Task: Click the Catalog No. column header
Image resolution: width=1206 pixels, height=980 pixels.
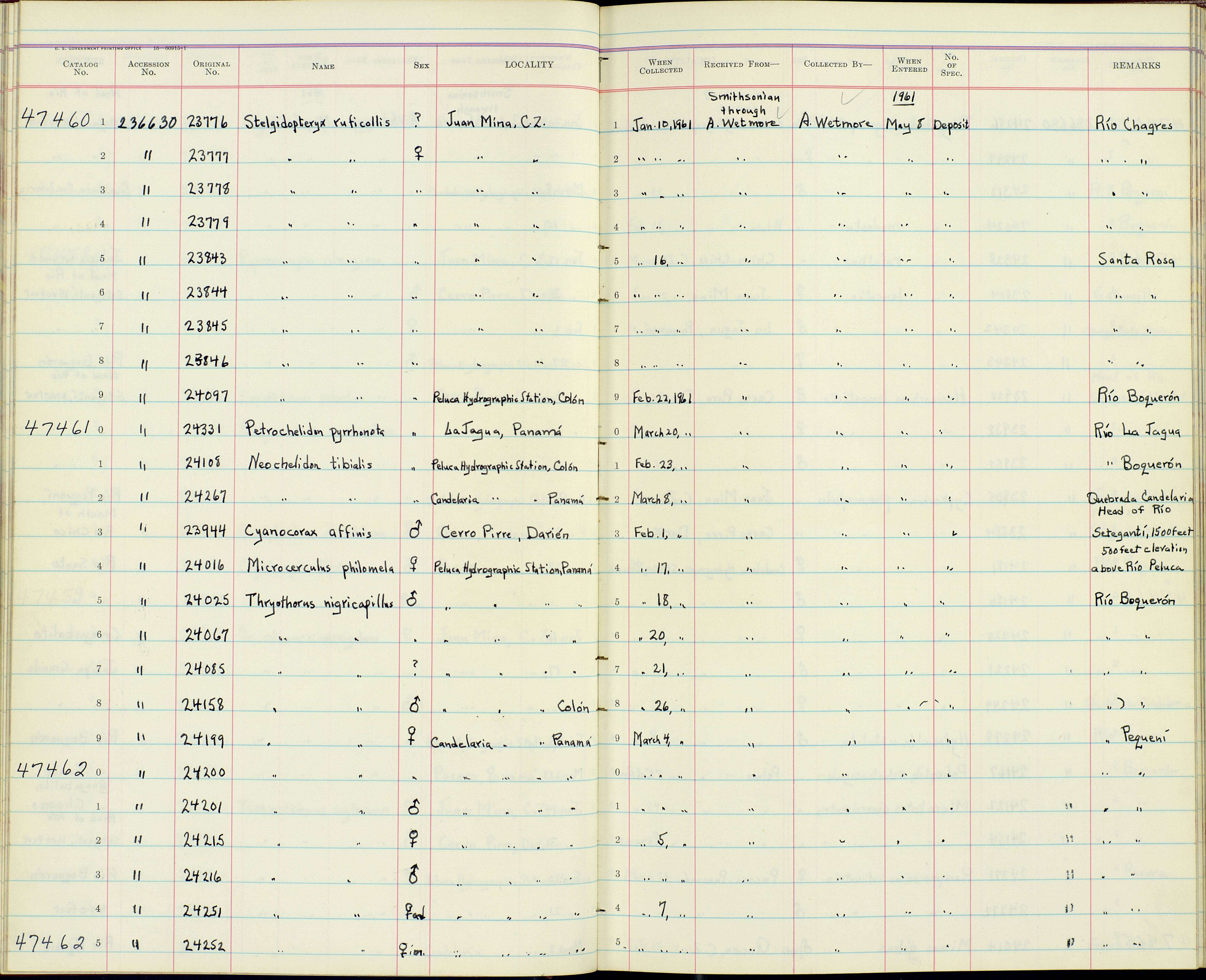Action: 81,68
